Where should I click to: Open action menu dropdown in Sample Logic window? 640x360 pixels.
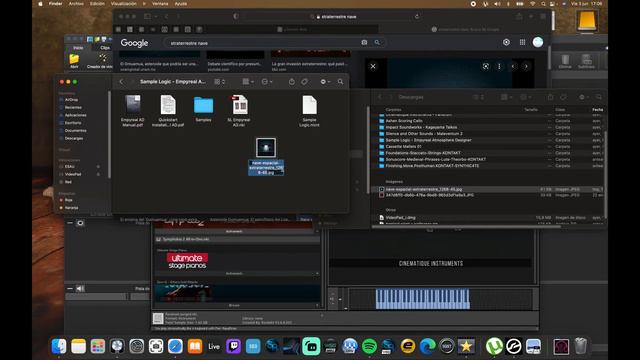[x=267, y=82]
